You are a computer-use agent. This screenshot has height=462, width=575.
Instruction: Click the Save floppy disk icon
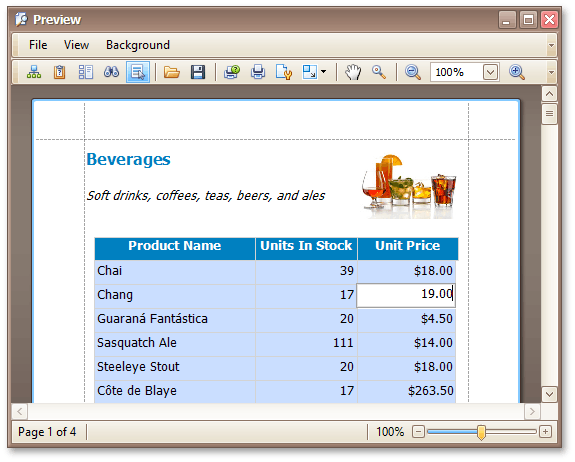[x=198, y=72]
